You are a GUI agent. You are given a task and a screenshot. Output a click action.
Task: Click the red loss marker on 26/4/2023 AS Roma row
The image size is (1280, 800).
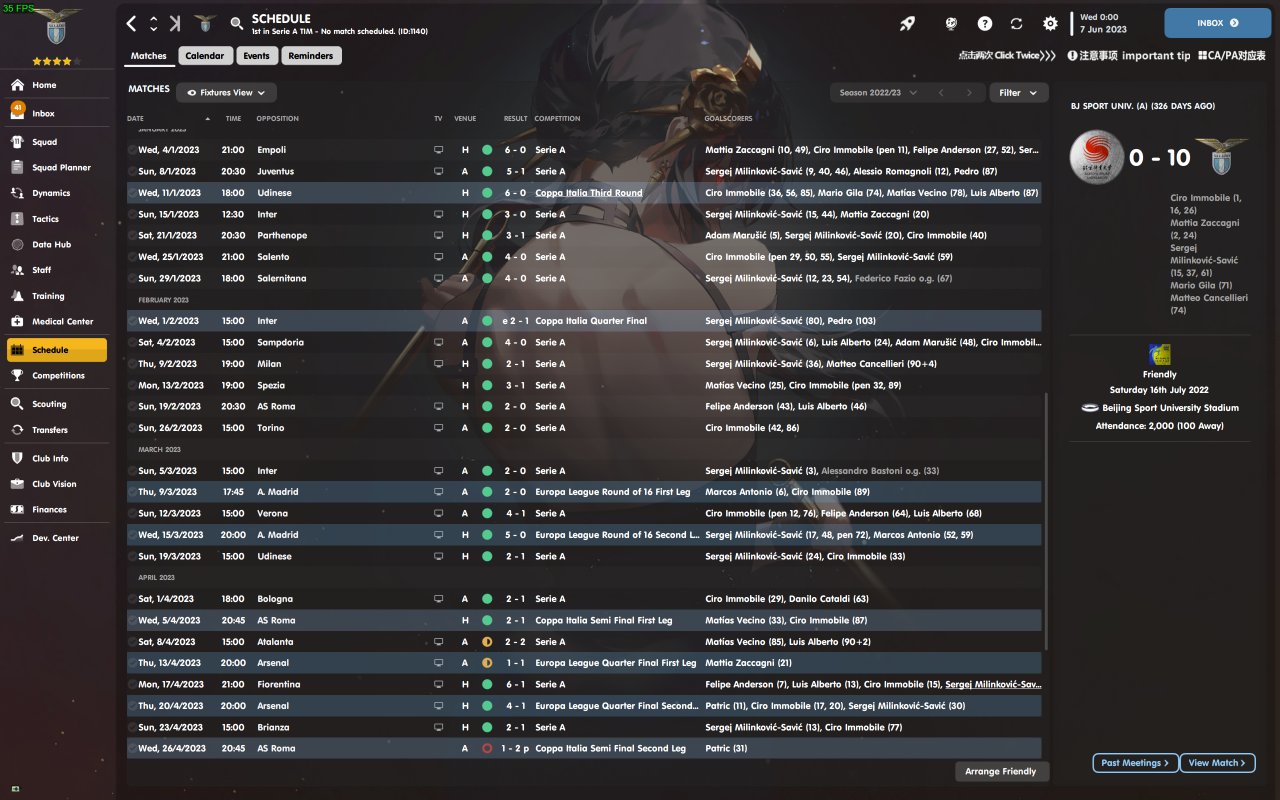(487, 748)
